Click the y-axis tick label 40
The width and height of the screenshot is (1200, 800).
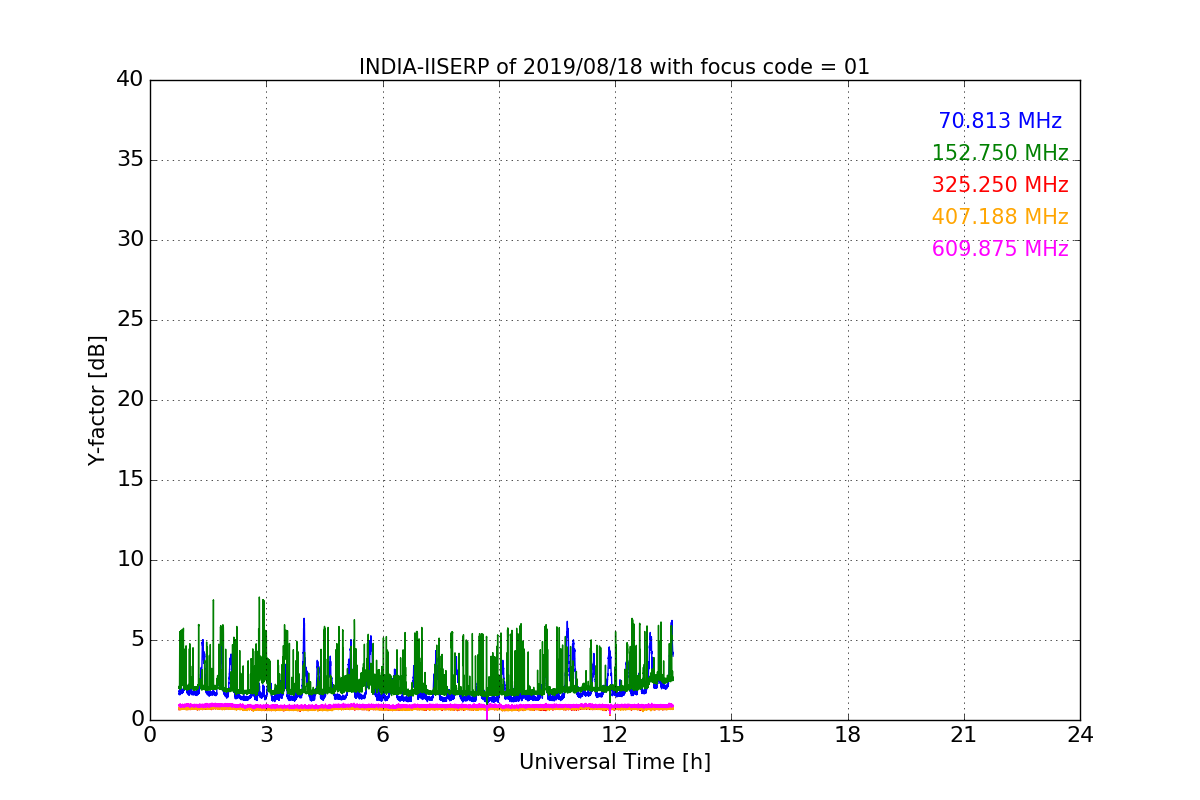(x=130, y=79)
